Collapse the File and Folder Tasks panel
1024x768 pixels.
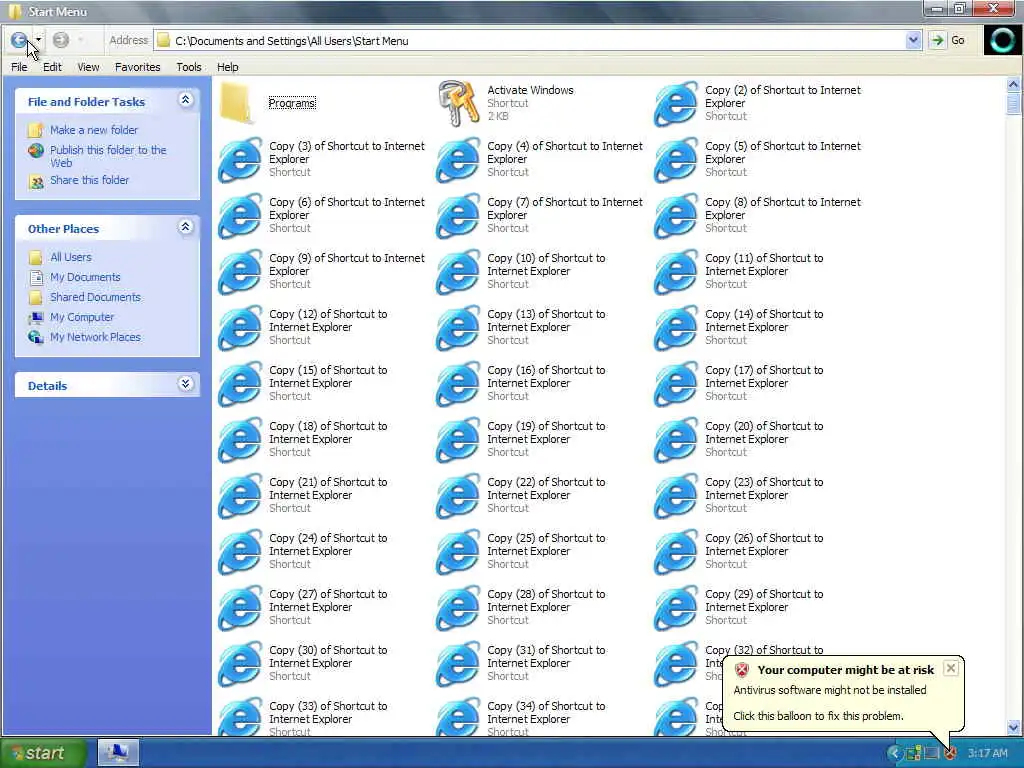coord(185,100)
